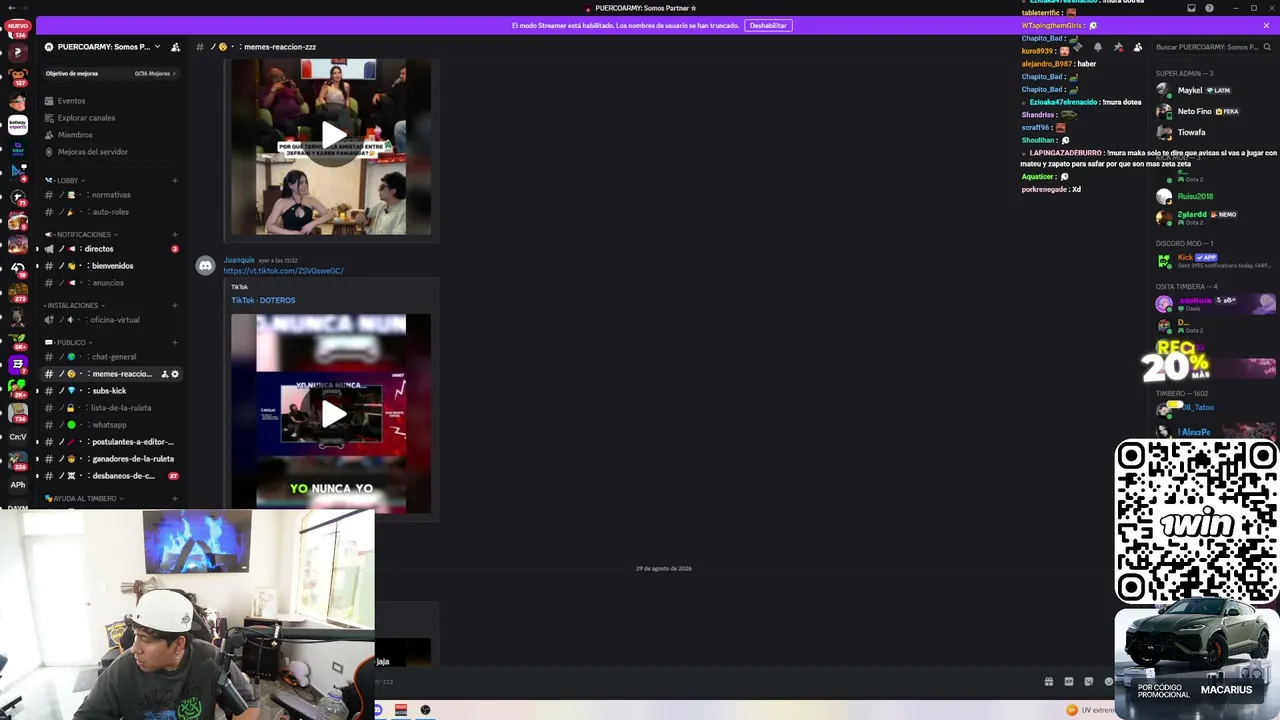Open the bienvenidos channel
This screenshot has width=1280, height=720.
[110, 266]
